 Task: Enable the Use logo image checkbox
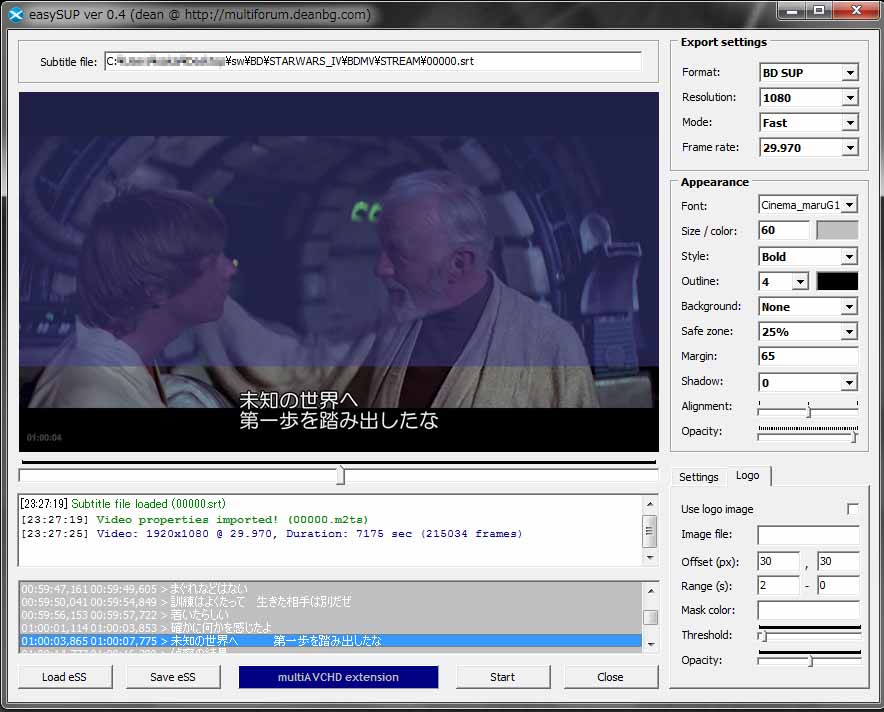coord(852,509)
